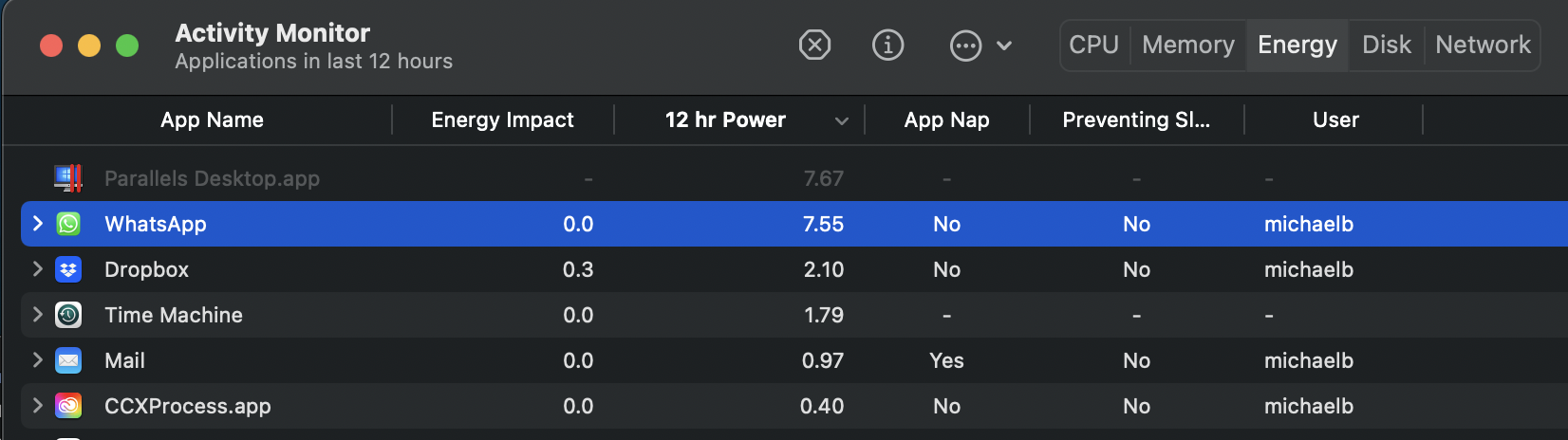
Task: Toggle sort arrow in 12 hr Power header
Action: pyautogui.click(x=841, y=120)
